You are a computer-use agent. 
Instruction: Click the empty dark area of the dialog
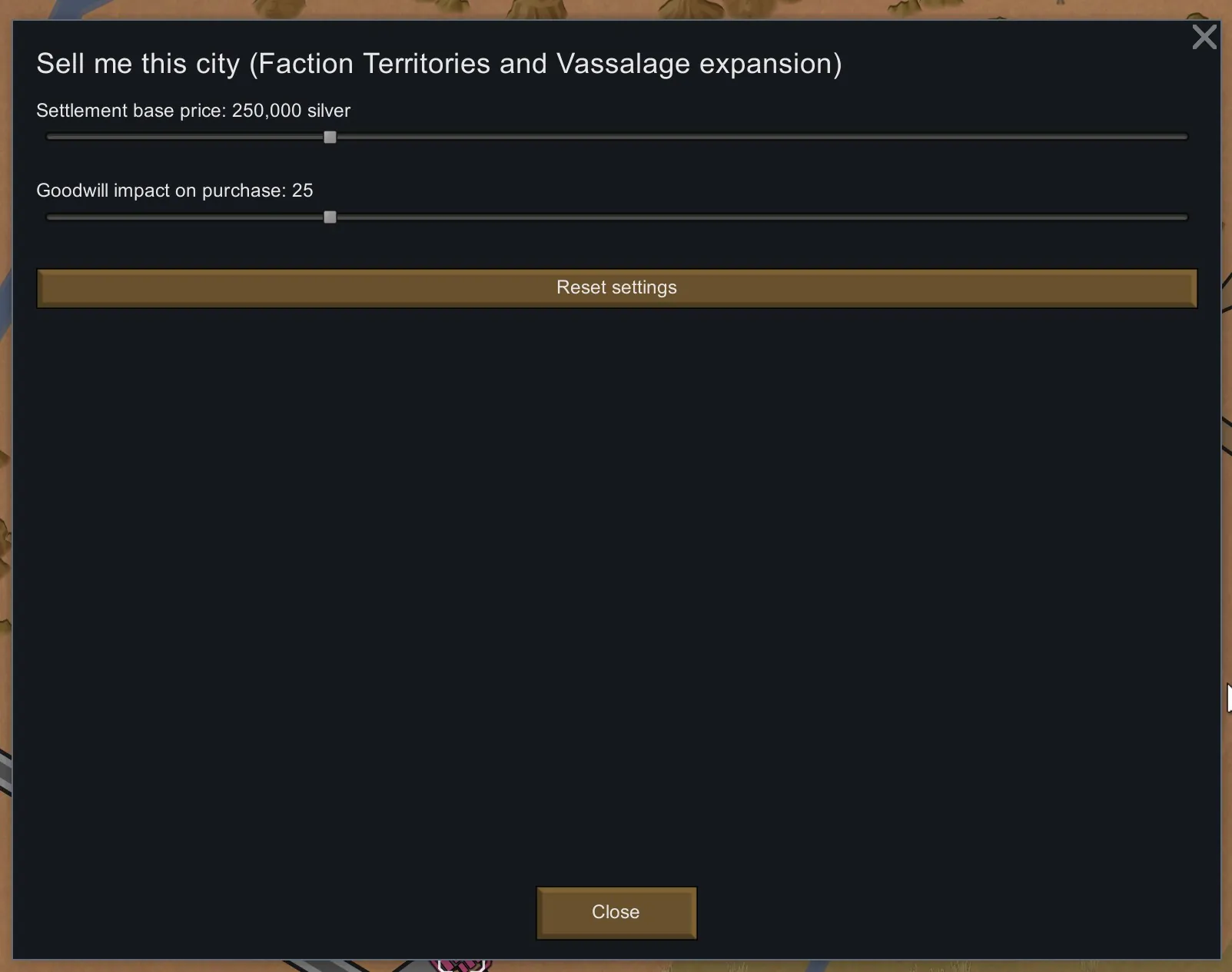point(615,576)
